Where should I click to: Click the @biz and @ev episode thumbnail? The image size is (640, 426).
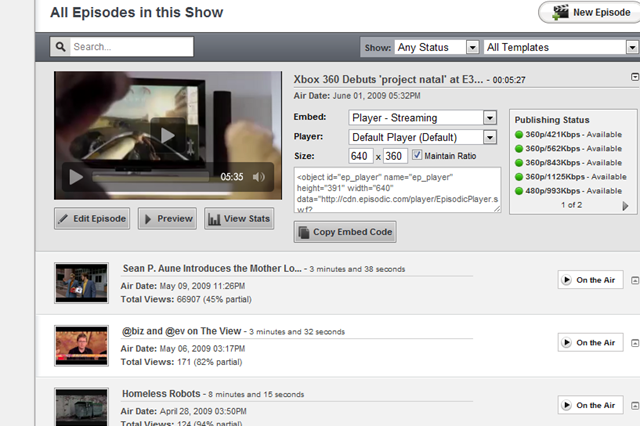point(82,346)
